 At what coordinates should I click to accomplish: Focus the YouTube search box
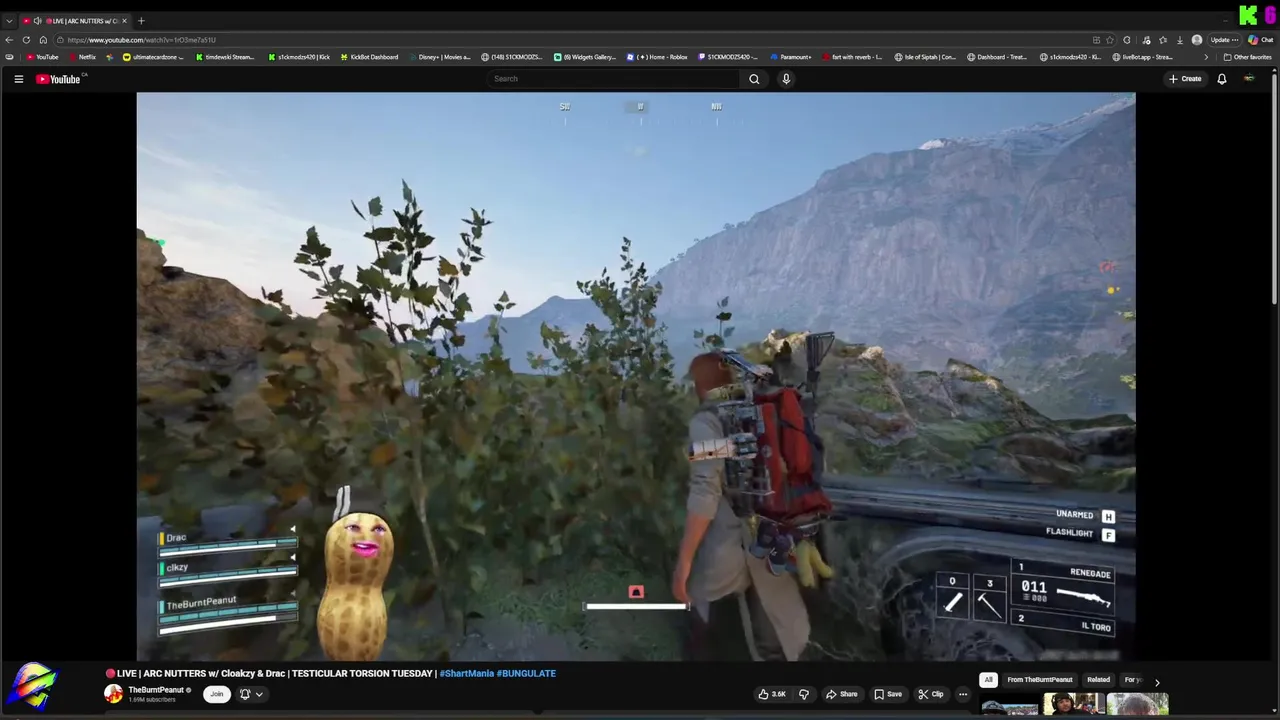click(x=614, y=79)
